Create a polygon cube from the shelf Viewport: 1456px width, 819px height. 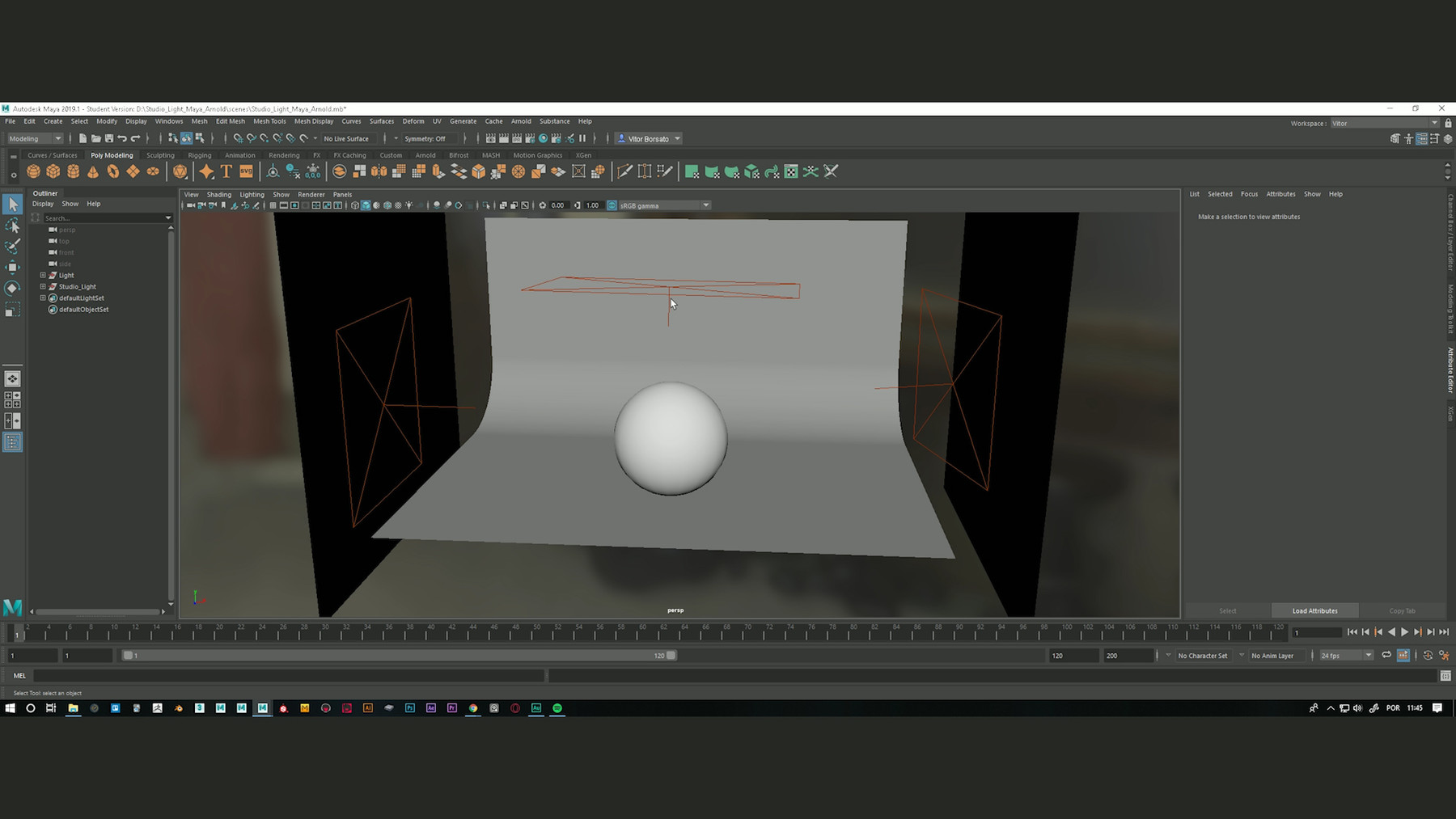pos(53,171)
